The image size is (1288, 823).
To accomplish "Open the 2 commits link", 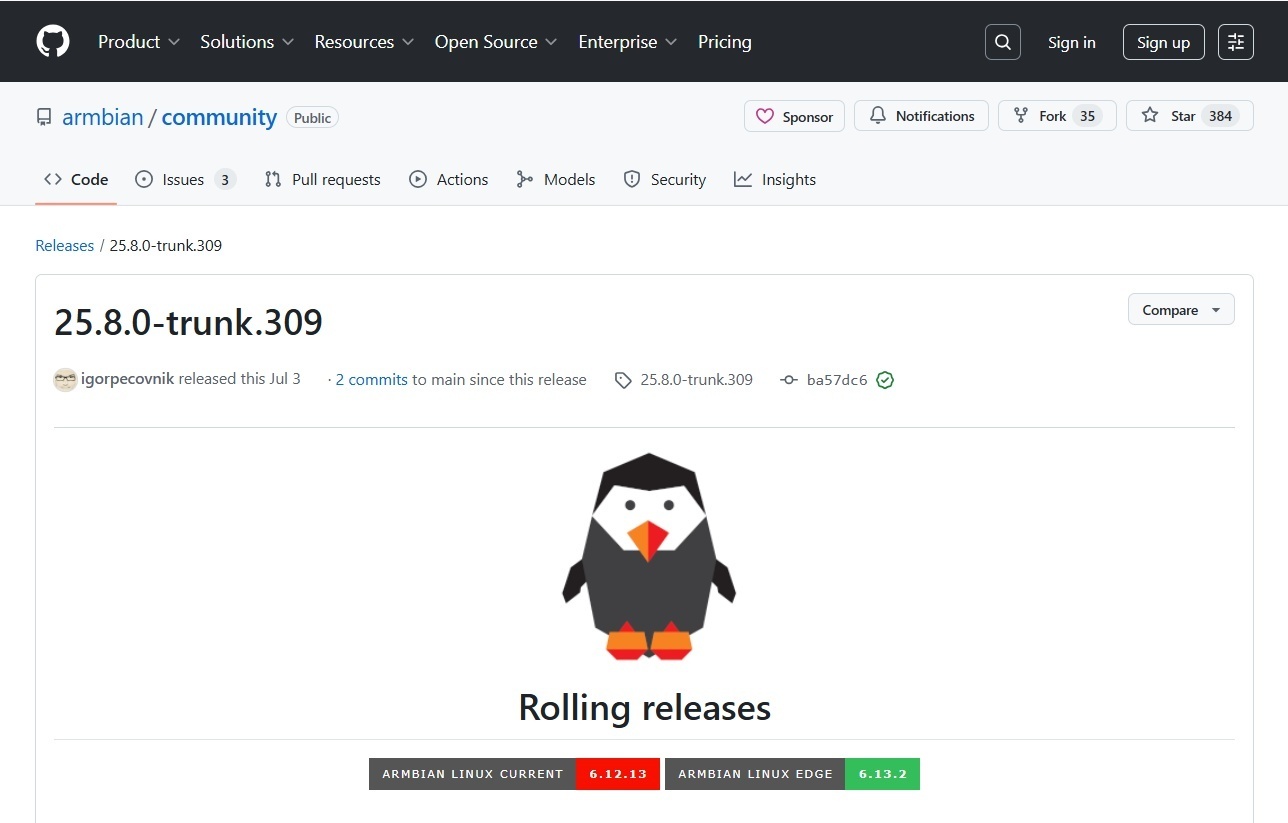I will [371, 380].
